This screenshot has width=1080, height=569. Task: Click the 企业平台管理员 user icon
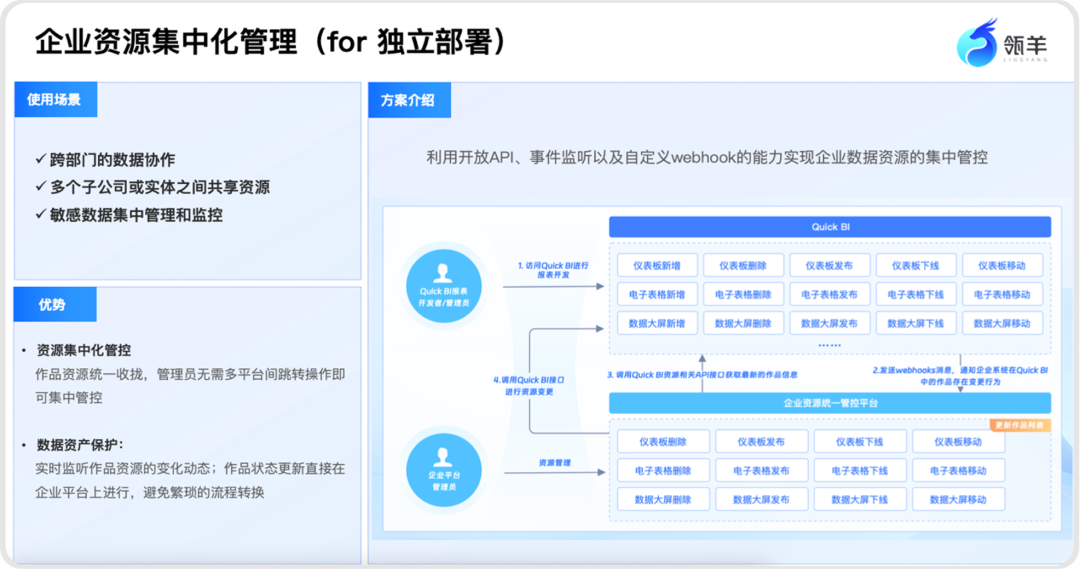pyautogui.click(x=444, y=470)
